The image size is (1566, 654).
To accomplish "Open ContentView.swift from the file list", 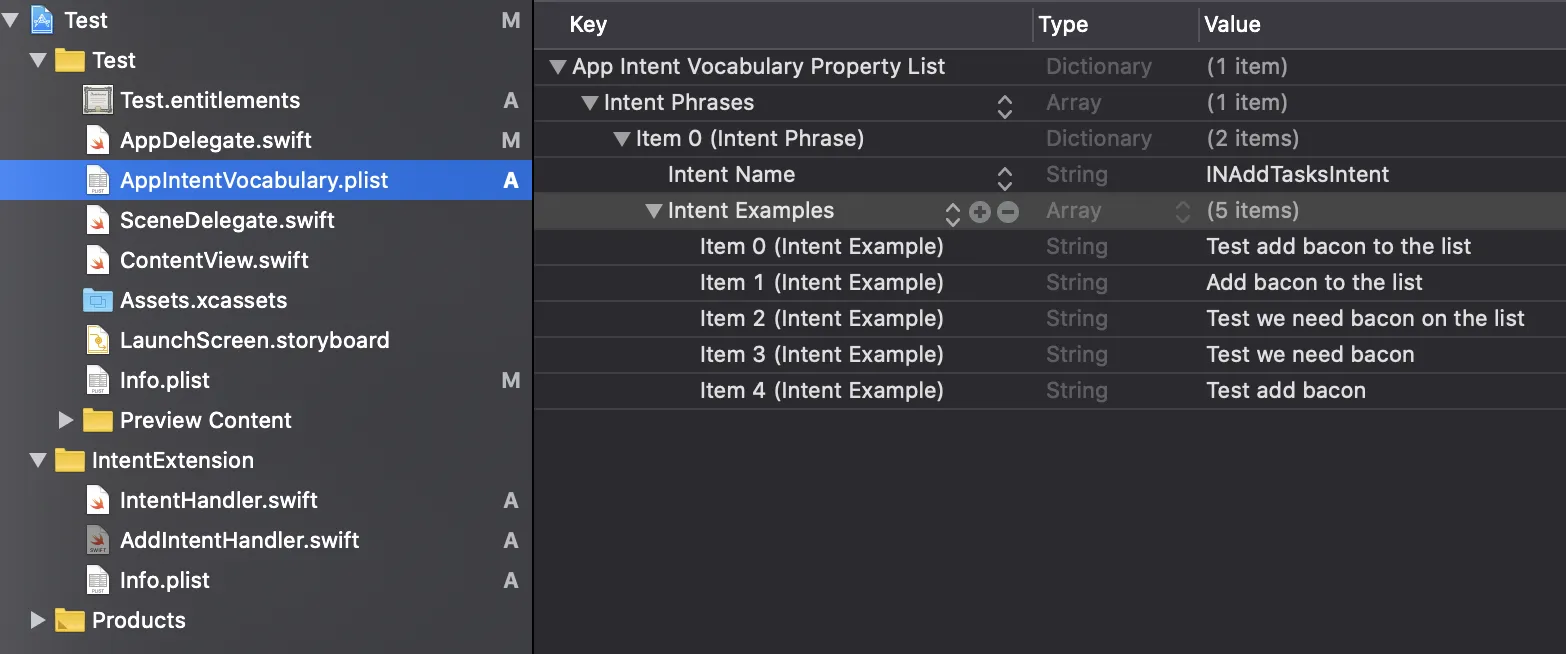I will (x=214, y=260).
